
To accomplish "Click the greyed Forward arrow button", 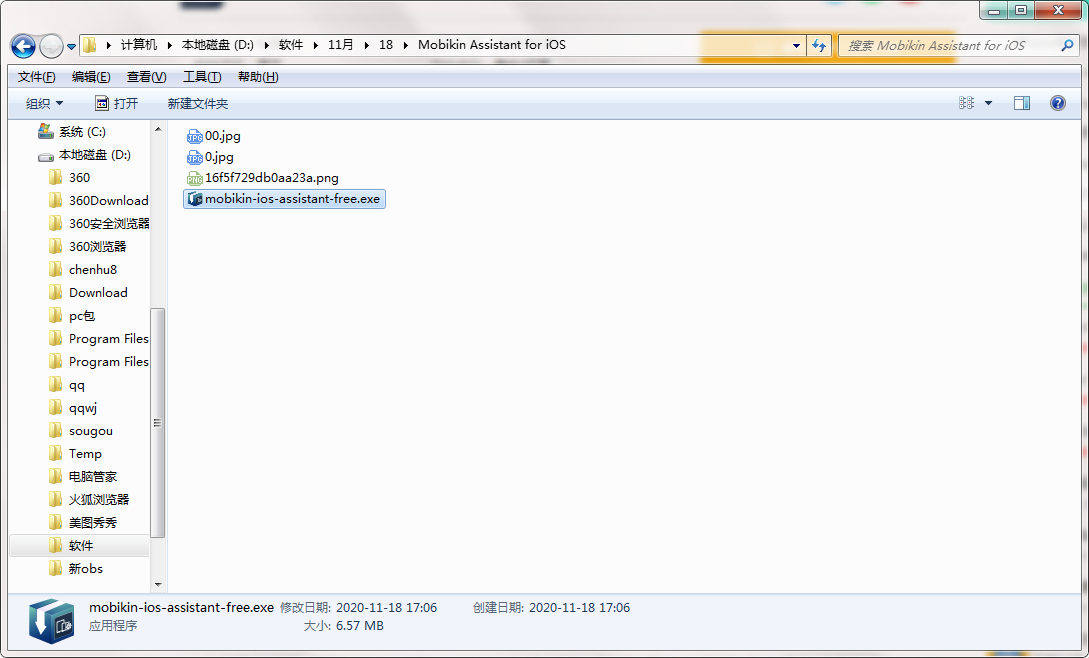I will (51, 47).
